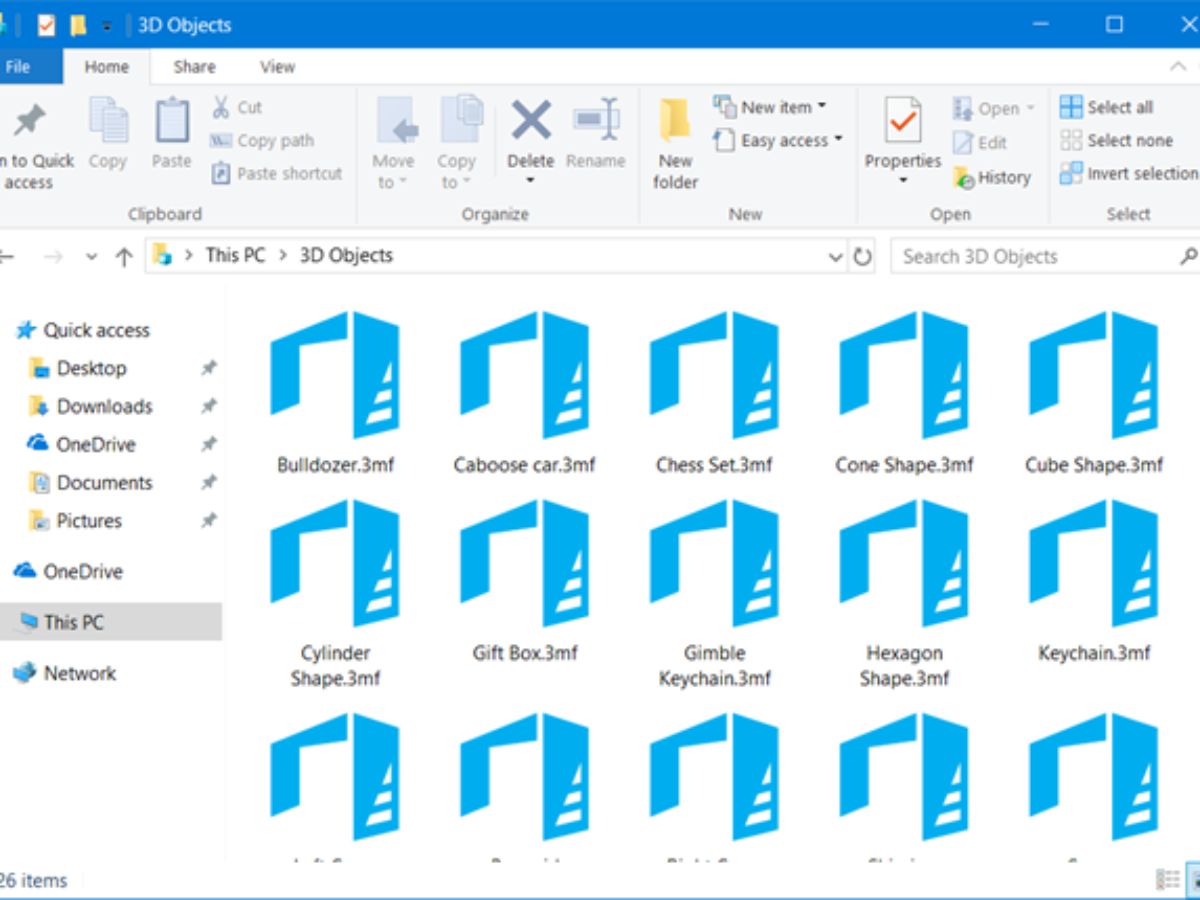Open Downloads in the Quick access list

pos(104,406)
